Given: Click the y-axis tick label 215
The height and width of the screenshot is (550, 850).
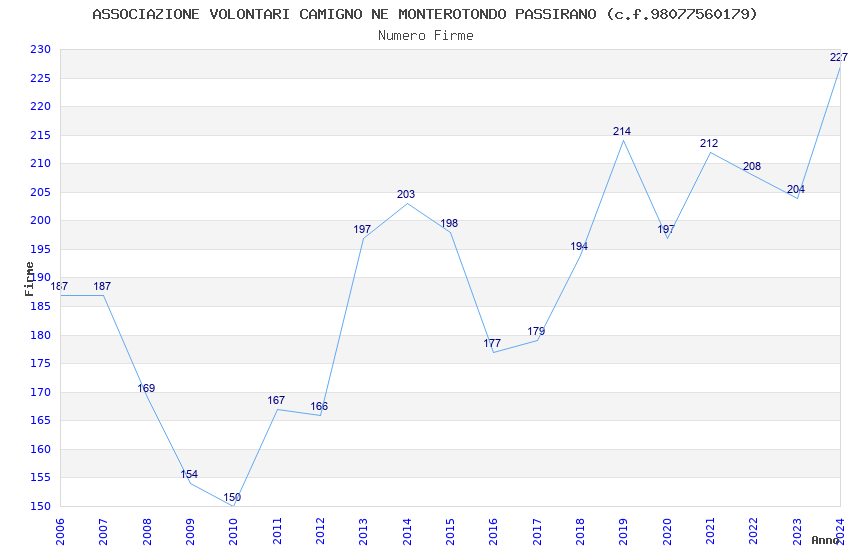Looking at the screenshot, I should [40, 135].
